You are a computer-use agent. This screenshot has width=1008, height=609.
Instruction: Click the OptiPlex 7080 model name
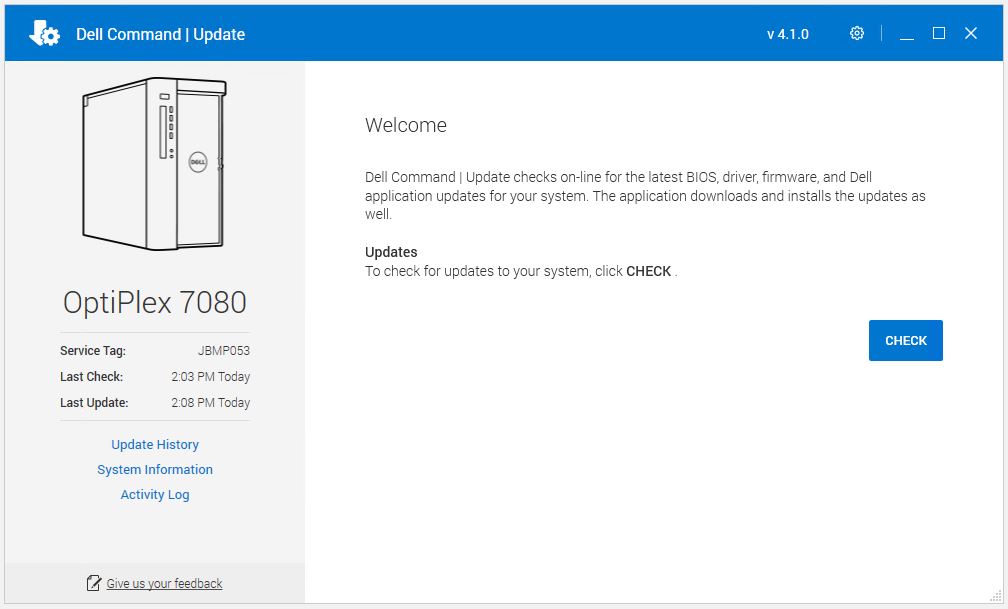tap(155, 302)
